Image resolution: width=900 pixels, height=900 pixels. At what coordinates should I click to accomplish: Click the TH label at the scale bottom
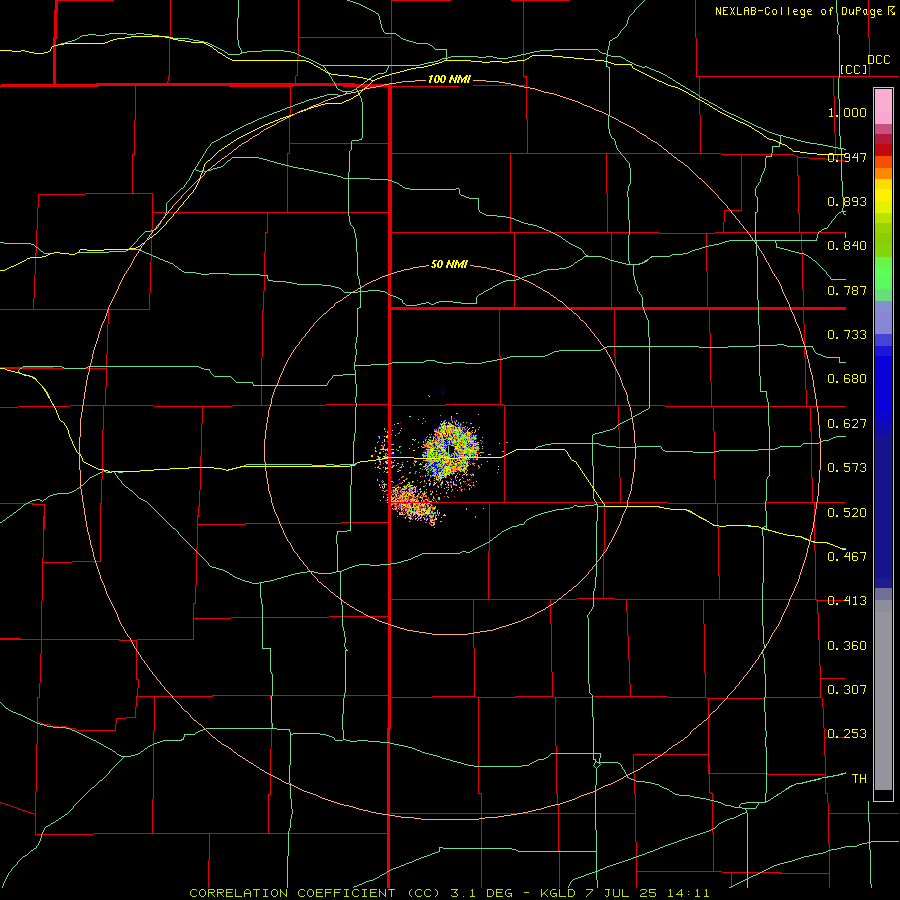(x=859, y=778)
